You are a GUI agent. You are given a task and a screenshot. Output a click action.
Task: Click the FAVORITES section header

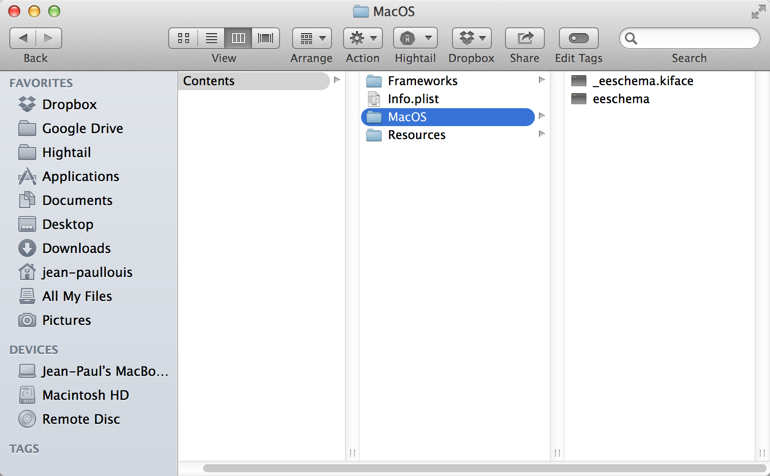tap(41, 83)
